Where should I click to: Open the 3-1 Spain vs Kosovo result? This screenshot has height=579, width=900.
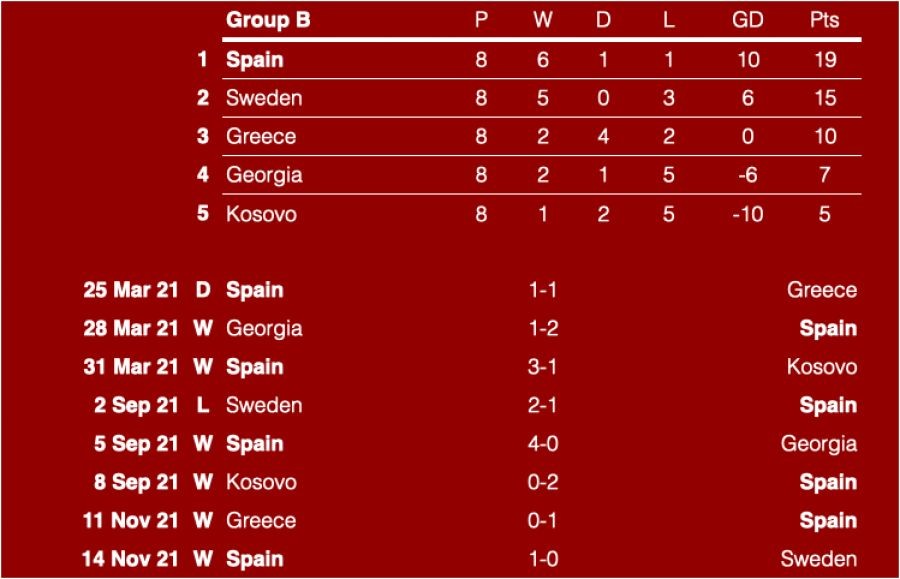point(542,367)
